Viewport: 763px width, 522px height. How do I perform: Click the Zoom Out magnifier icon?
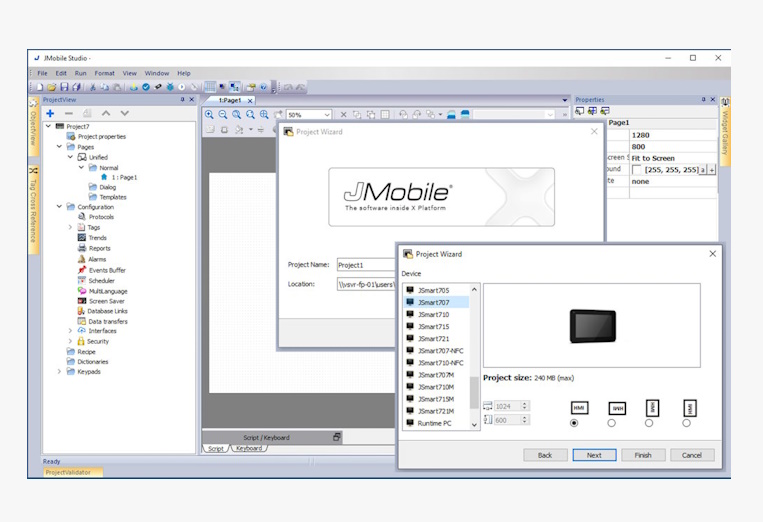[223, 115]
